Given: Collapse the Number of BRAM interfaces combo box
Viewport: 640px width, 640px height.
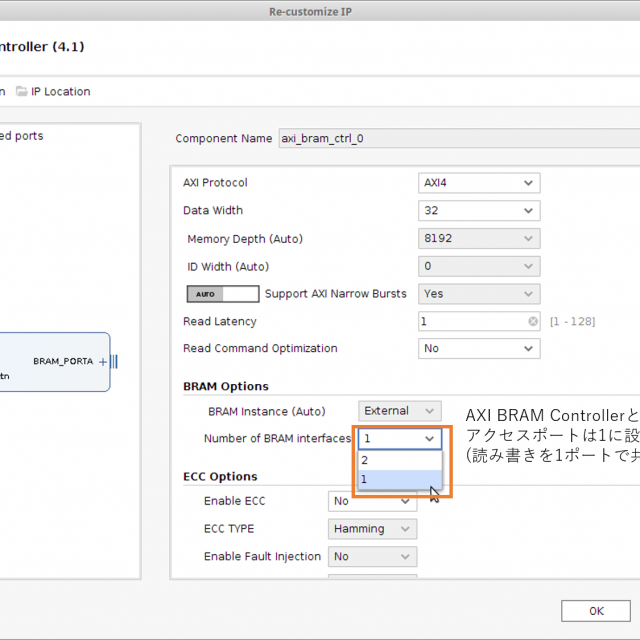Looking at the screenshot, I should point(430,439).
